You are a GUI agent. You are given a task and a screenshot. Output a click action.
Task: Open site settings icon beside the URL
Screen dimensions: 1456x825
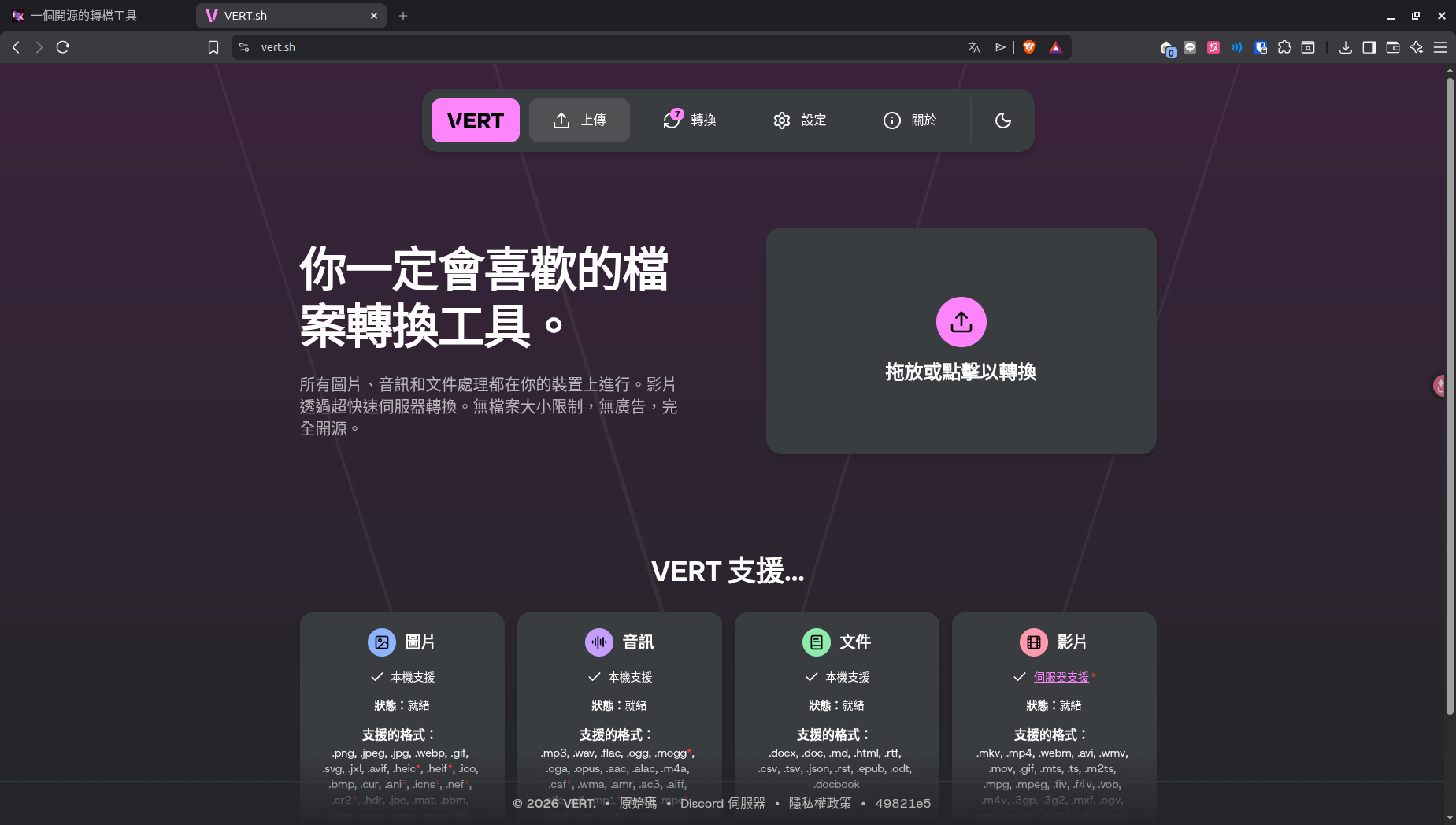(244, 47)
